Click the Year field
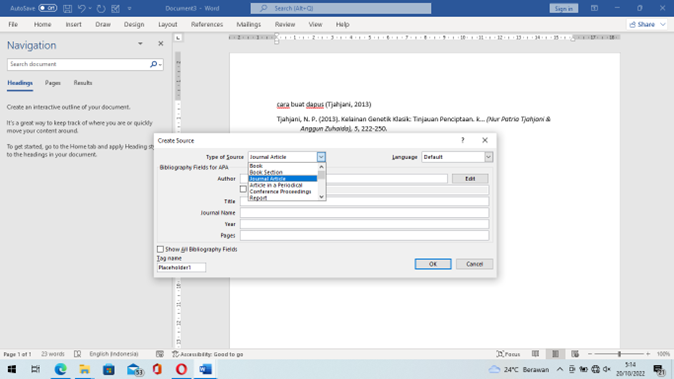Image resolution: width=674 pixels, height=379 pixels. coord(365,224)
